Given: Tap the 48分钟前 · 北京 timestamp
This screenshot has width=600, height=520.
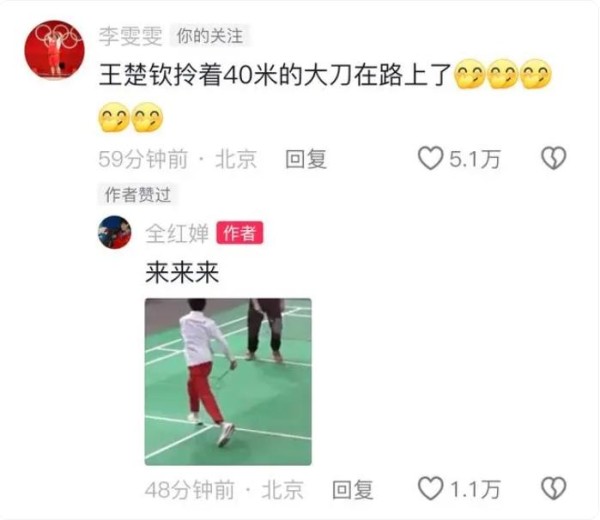Looking at the screenshot, I should point(224,489).
